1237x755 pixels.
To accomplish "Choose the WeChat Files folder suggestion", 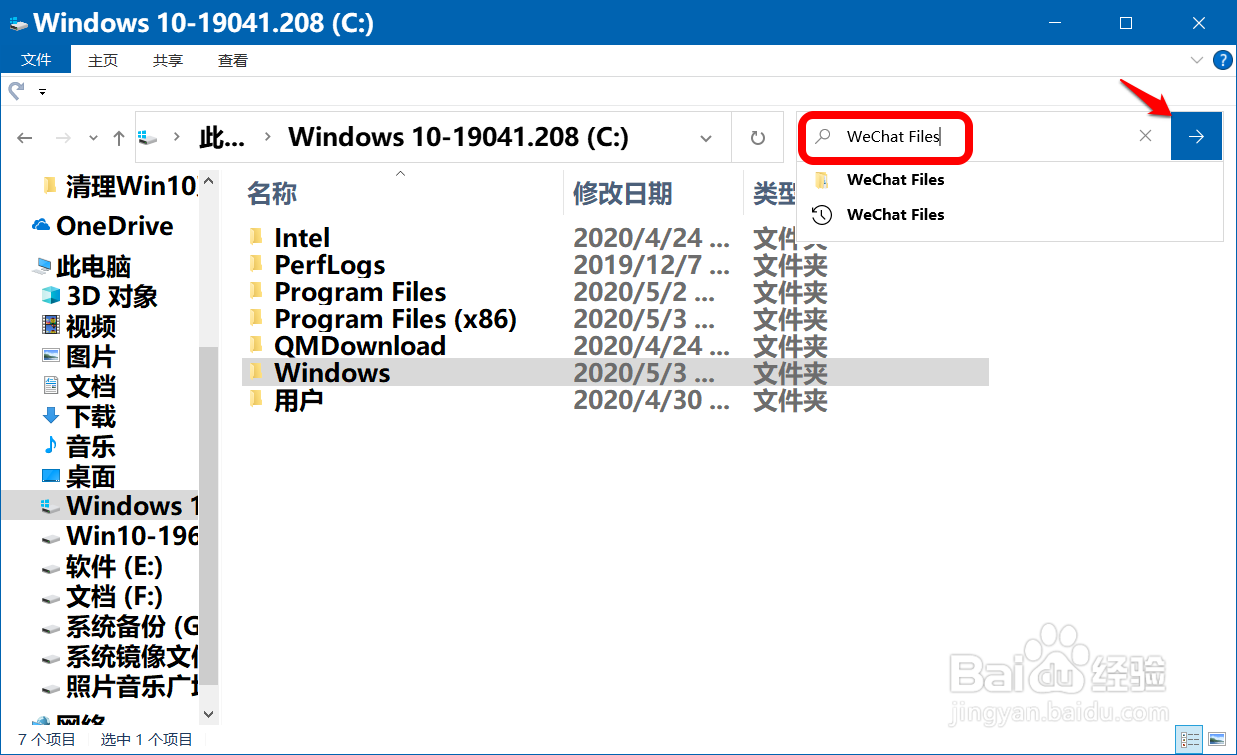I will tap(893, 180).
